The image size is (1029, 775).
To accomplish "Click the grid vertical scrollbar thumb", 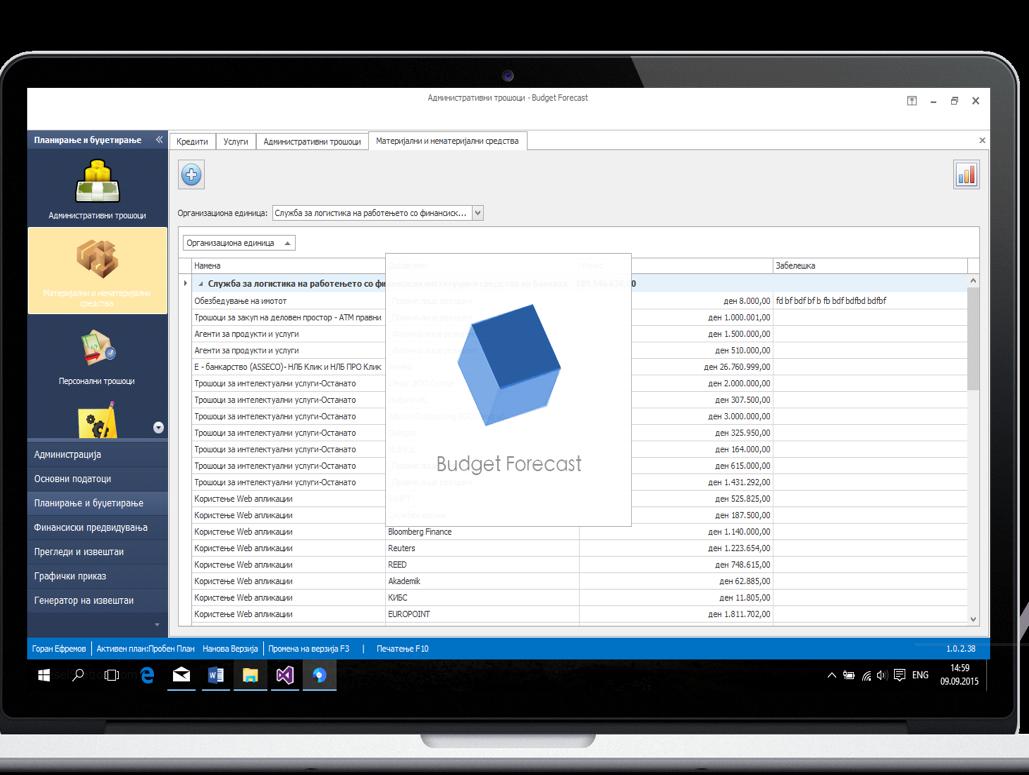I will point(973,339).
